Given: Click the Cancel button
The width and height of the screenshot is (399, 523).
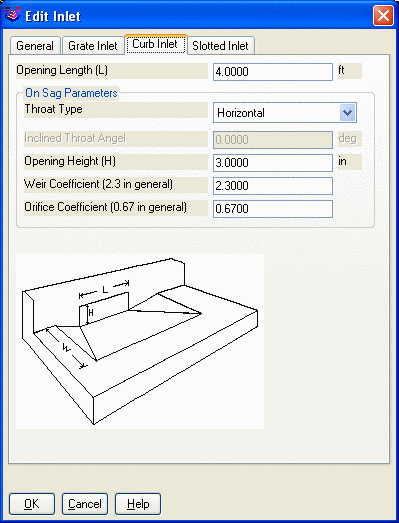Looking at the screenshot, I should click(x=85, y=504).
